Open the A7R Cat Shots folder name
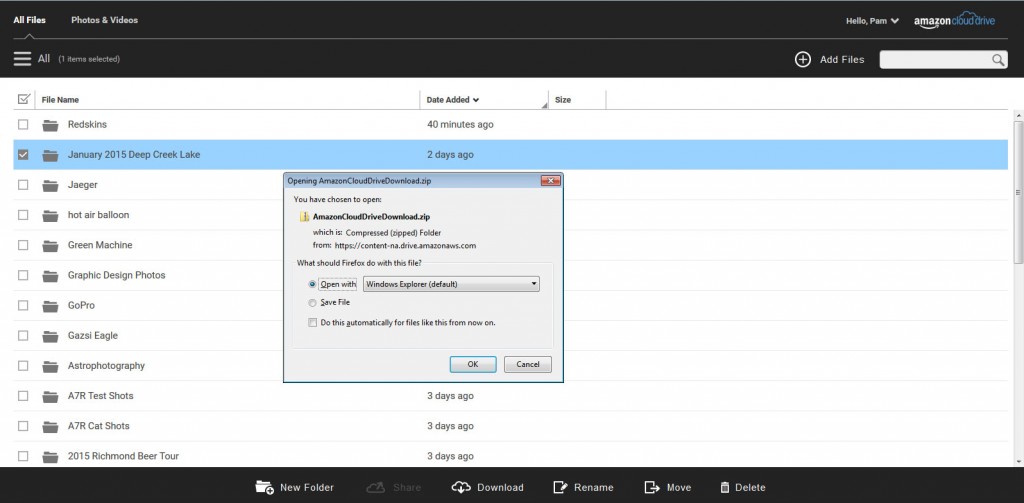1024x503 pixels. (x=99, y=426)
